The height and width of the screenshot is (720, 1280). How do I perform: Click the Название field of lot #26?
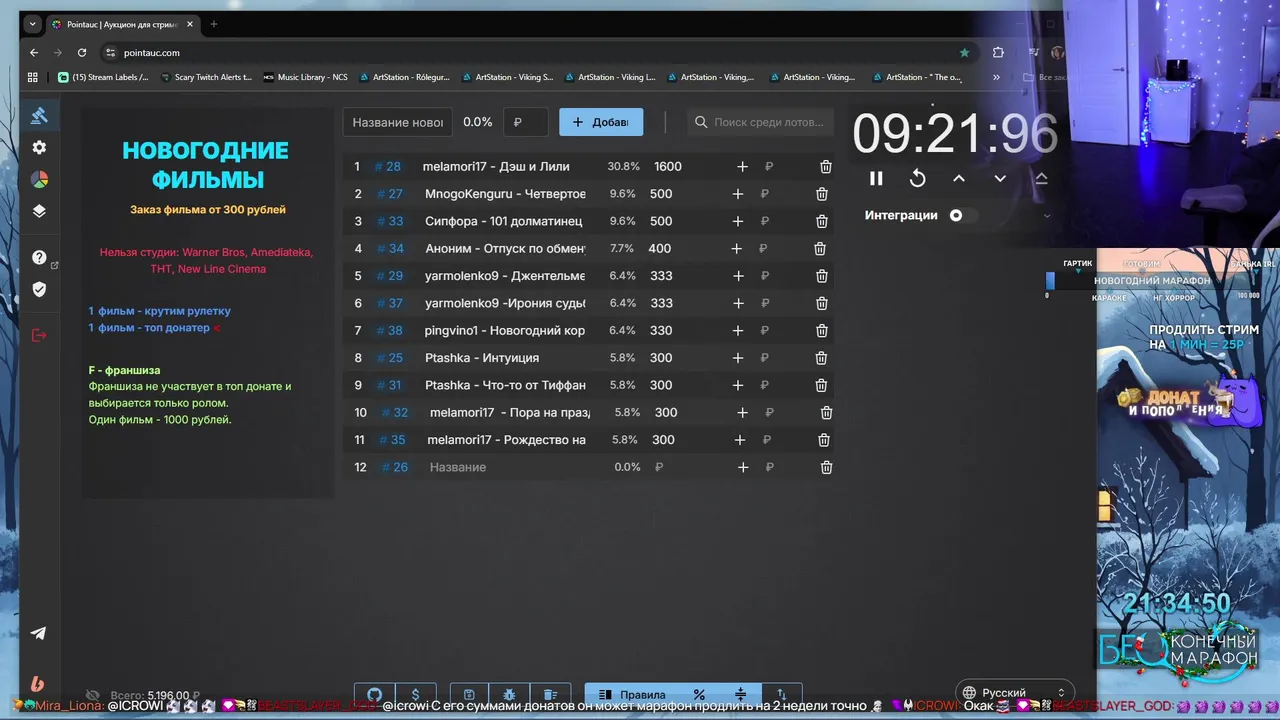click(x=507, y=467)
